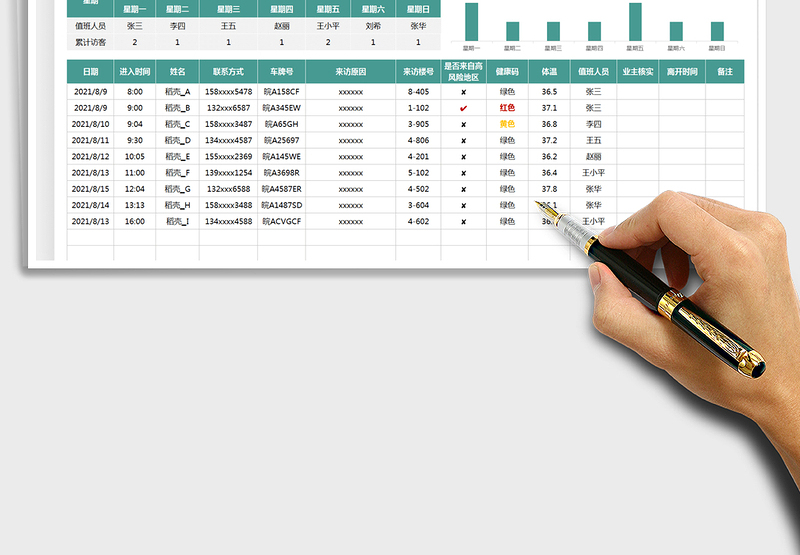This screenshot has height=555, width=800.
Task: Toggle high-risk mark for 稻壳_D row
Action: click(x=463, y=140)
